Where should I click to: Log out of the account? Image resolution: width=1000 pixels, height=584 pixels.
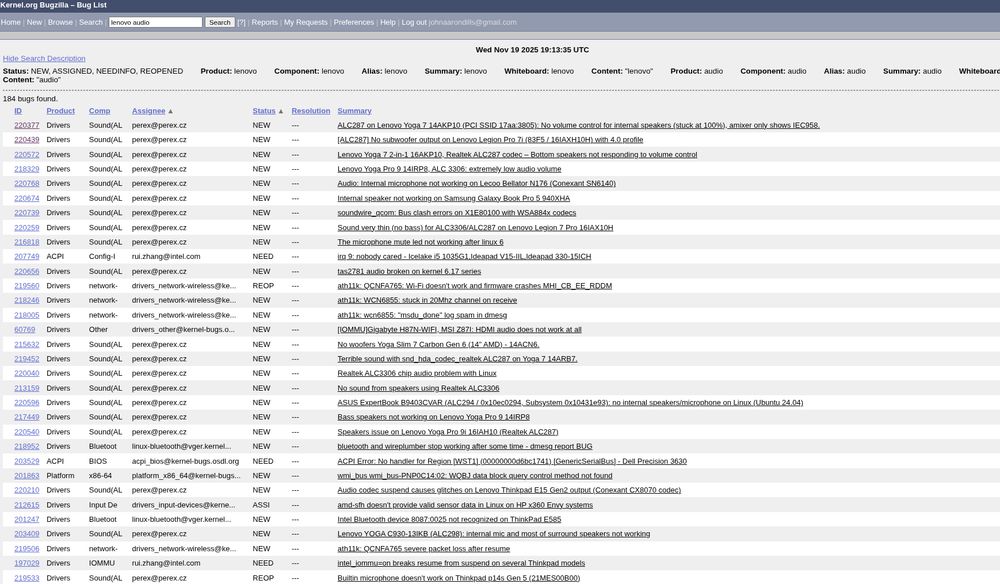point(414,22)
